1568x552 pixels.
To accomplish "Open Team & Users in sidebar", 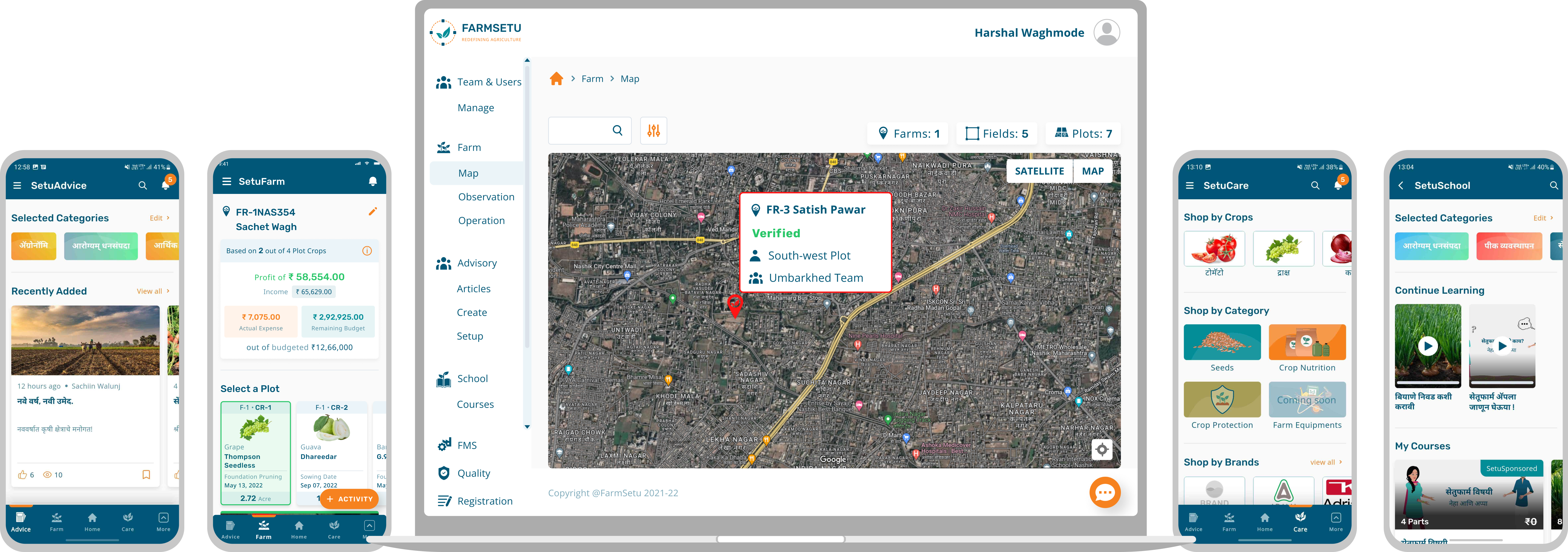I will point(479,82).
